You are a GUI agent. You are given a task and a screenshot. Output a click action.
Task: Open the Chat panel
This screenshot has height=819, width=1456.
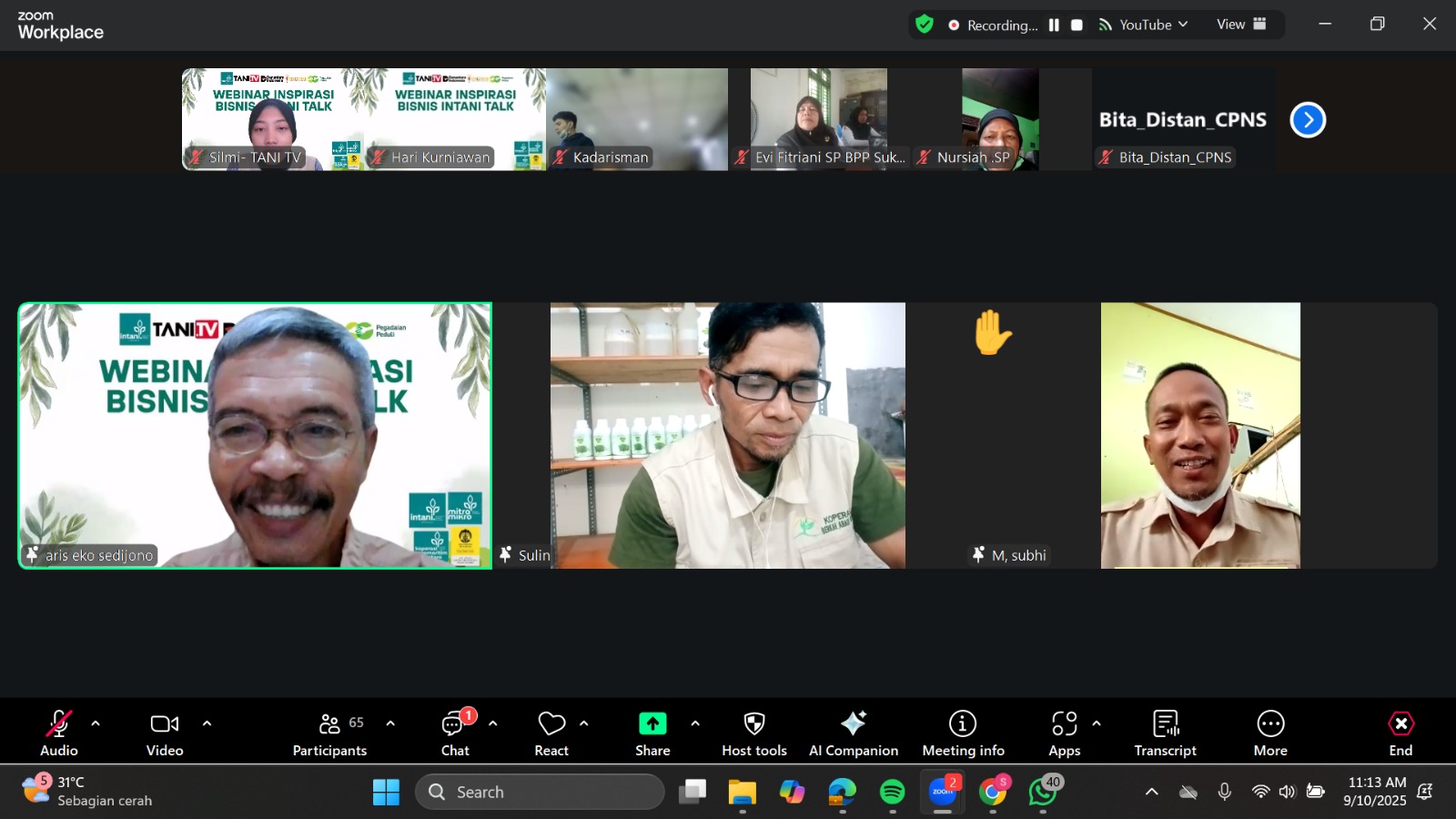455,732
